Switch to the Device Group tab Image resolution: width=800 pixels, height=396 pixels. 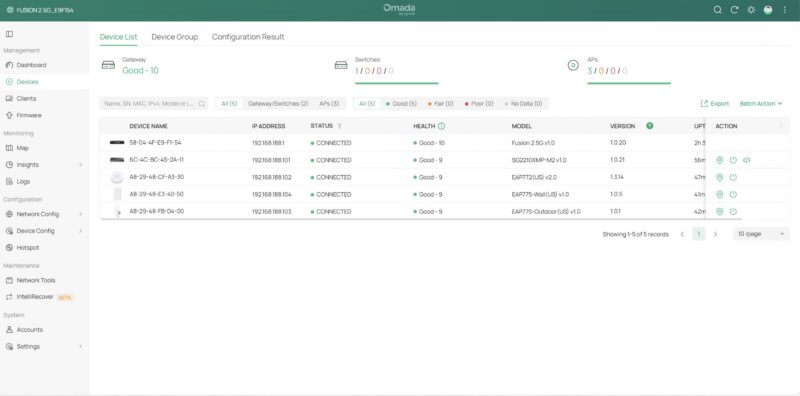point(174,37)
